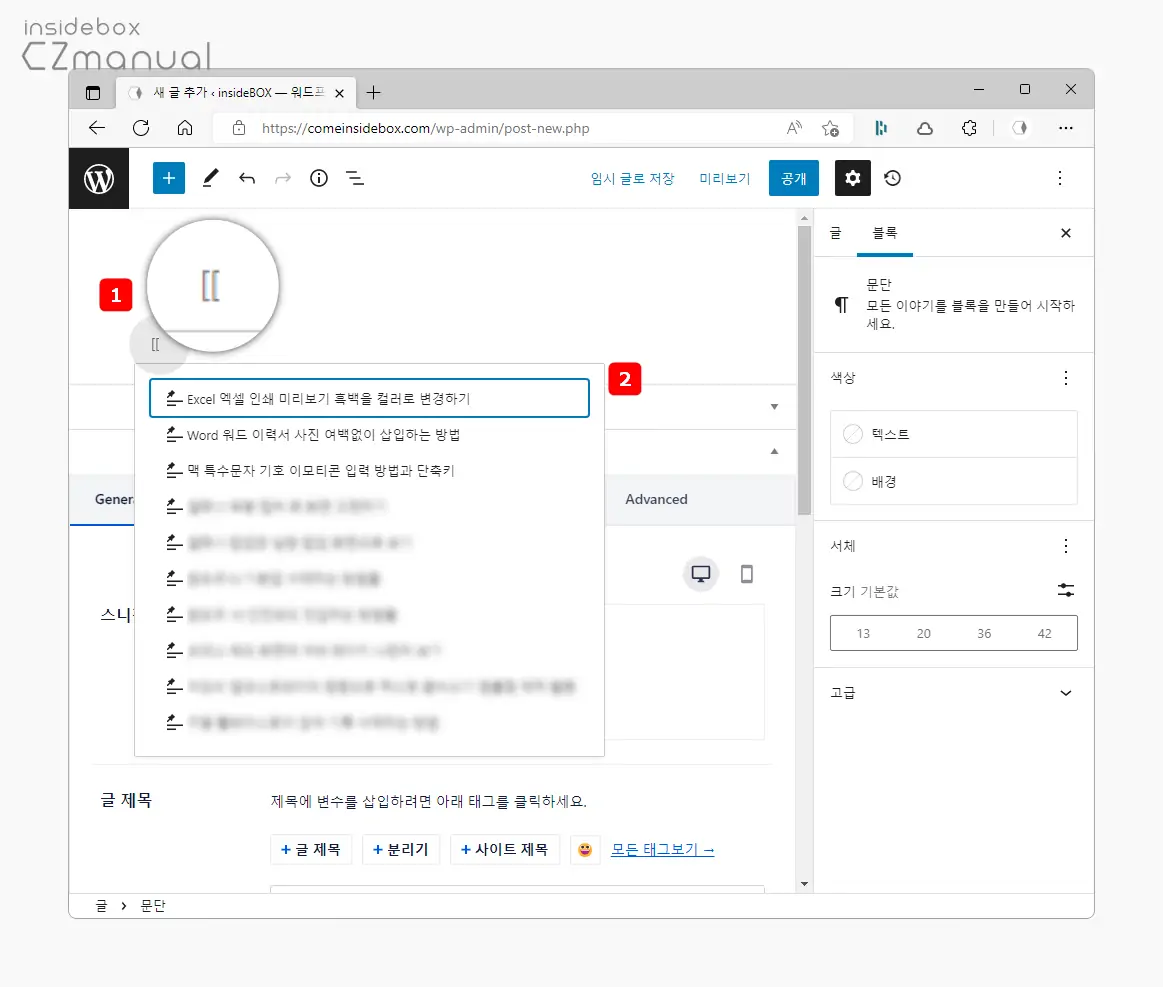Click the browser back arrow
This screenshot has height=987, width=1163.
97,128
